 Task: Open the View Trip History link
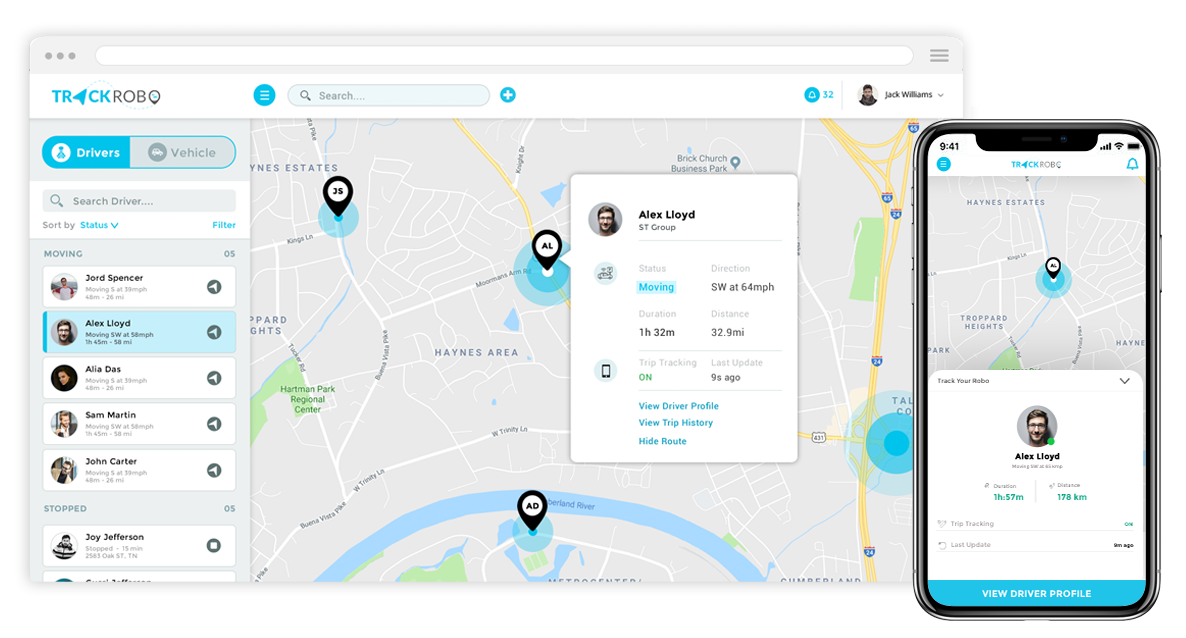(676, 423)
